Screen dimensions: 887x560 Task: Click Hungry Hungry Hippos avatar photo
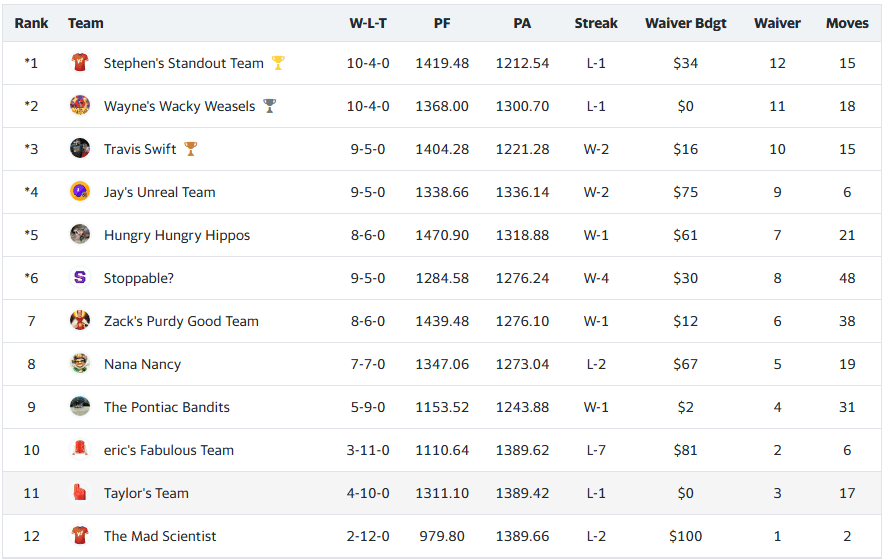click(x=80, y=235)
